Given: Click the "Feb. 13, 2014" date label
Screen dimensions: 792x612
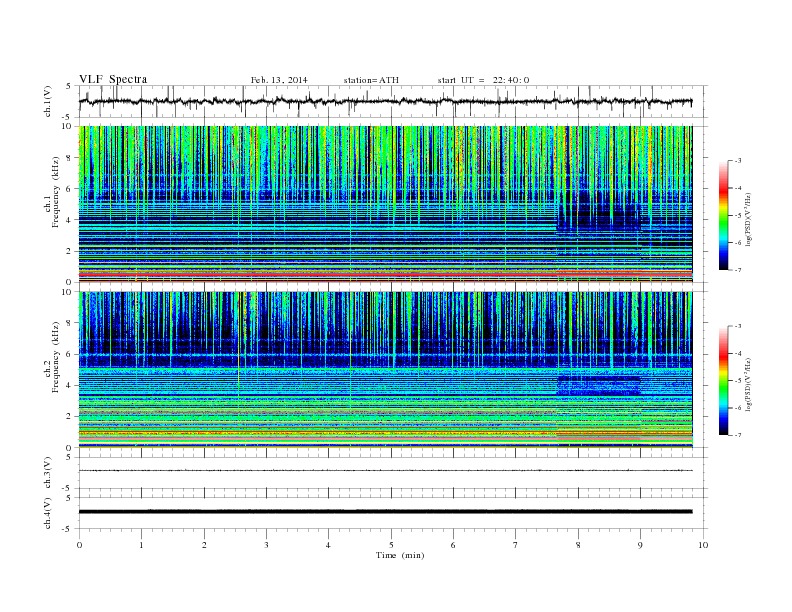Looking at the screenshot, I should [x=279, y=80].
